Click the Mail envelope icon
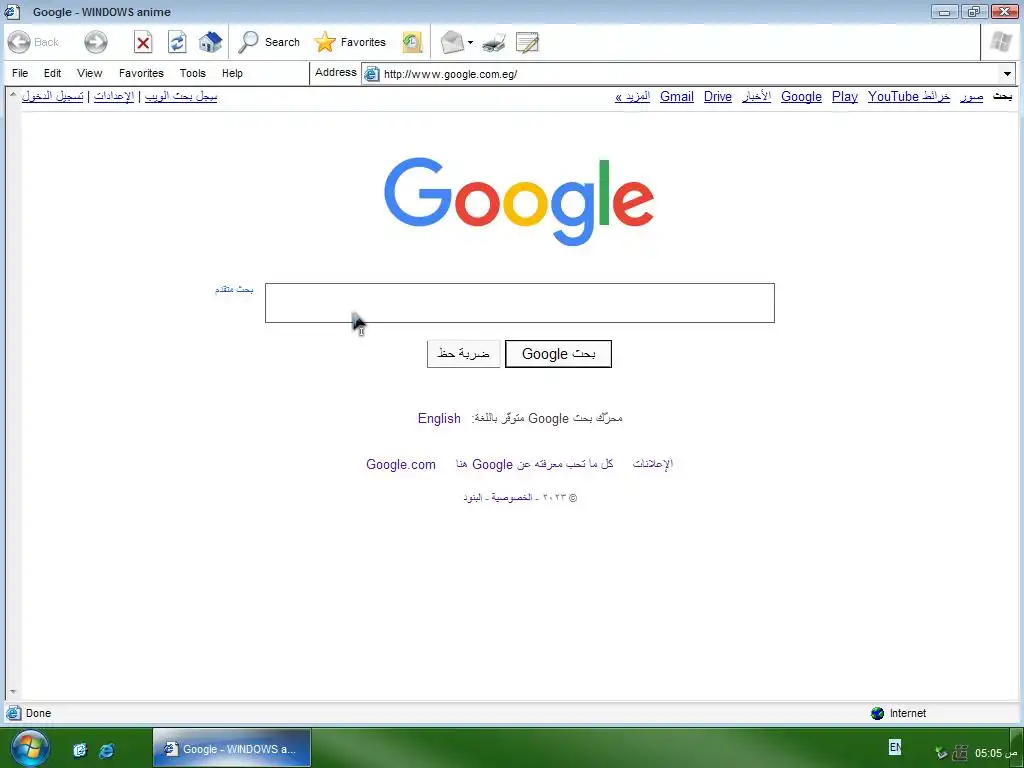 click(x=452, y=42)
